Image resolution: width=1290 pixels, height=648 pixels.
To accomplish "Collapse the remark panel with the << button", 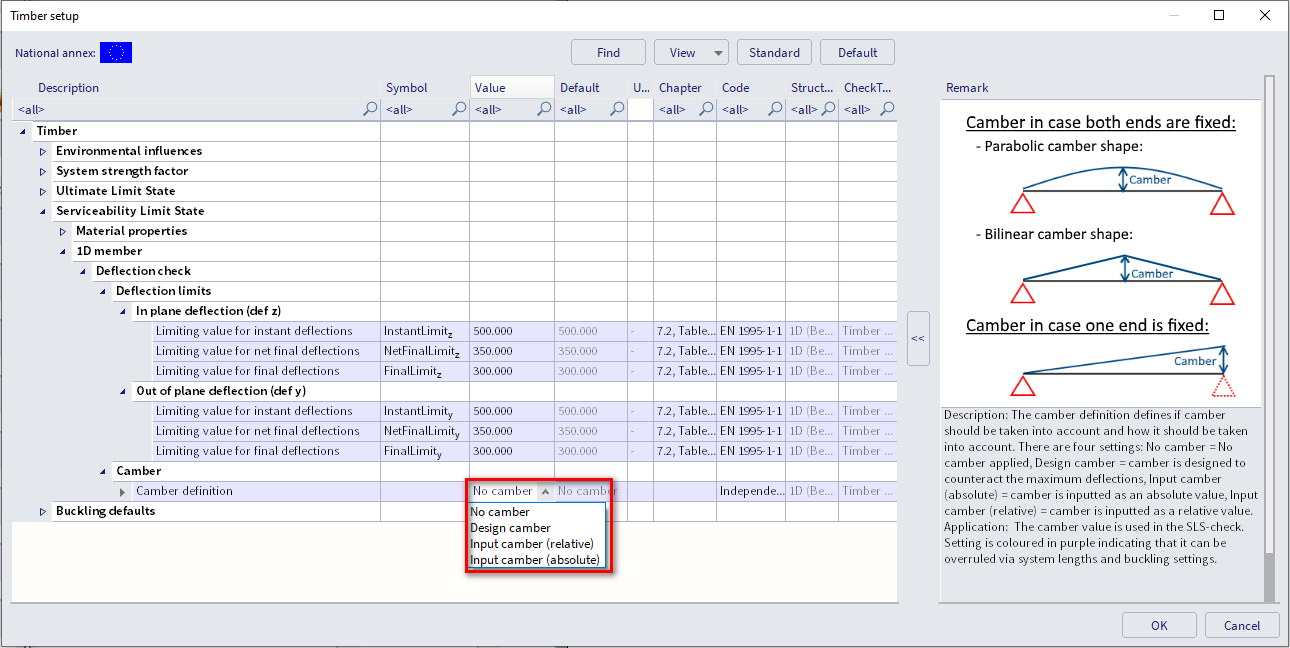I will (917, 338).
